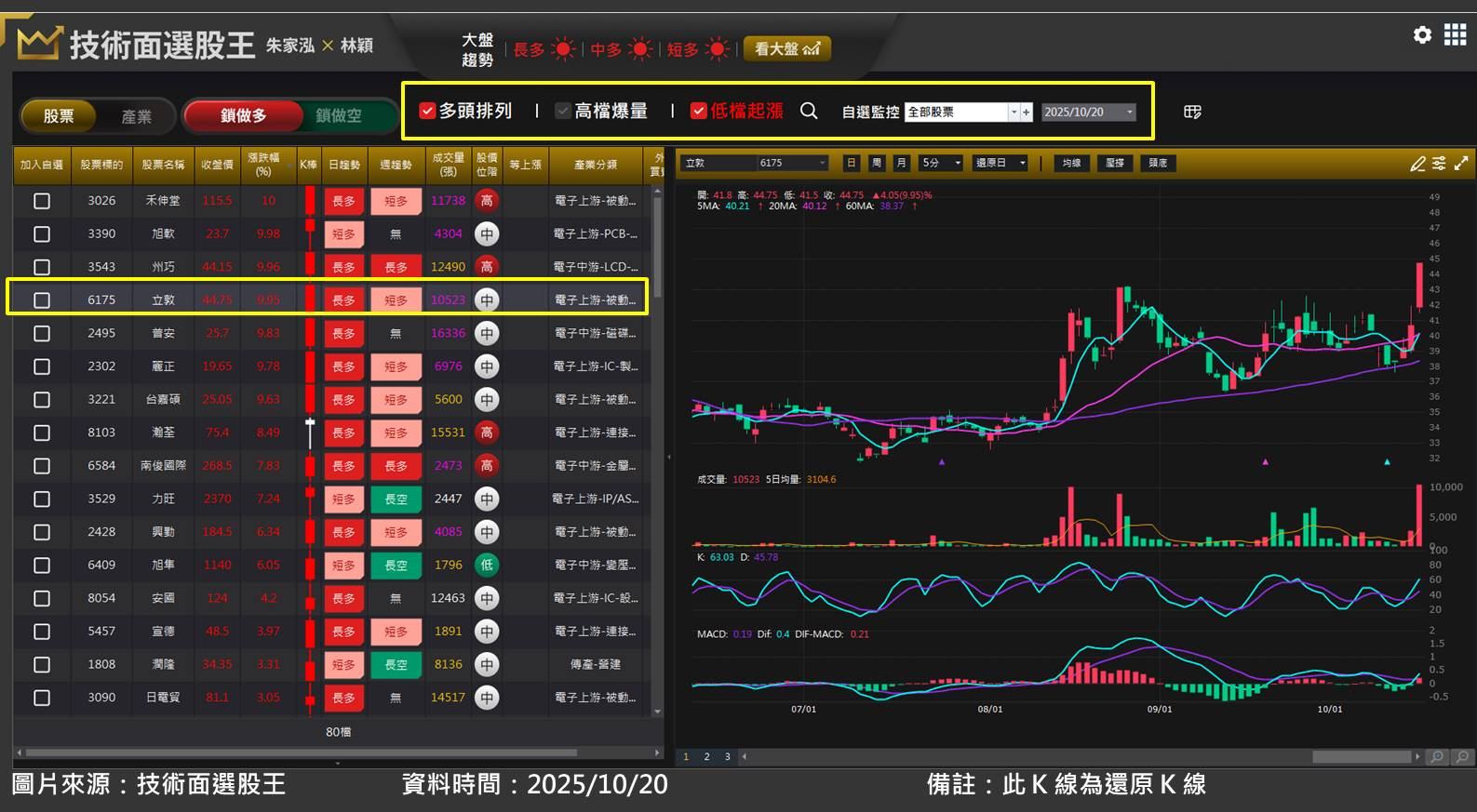Open the settings gear icon
Image resolution: width=1477 pixels, height=812 pixels.
(x=1422, y=35)
